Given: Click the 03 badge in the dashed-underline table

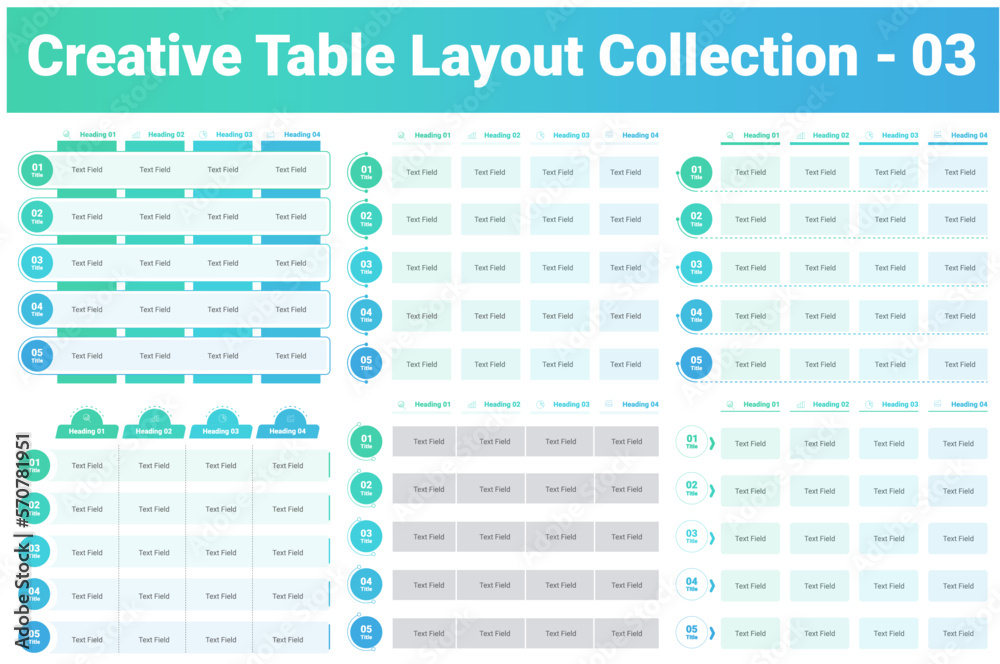Looking at the screenshot, I should (696, 267).
